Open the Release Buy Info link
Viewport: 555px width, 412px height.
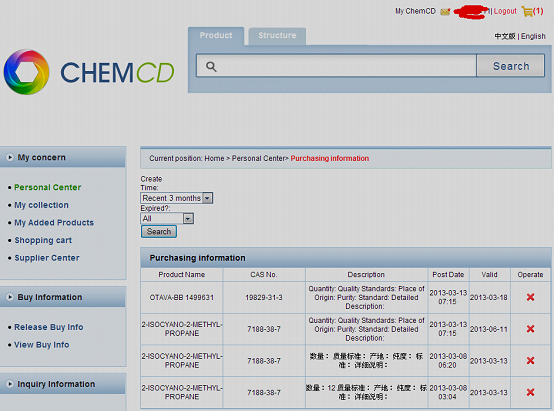(49, 327)
